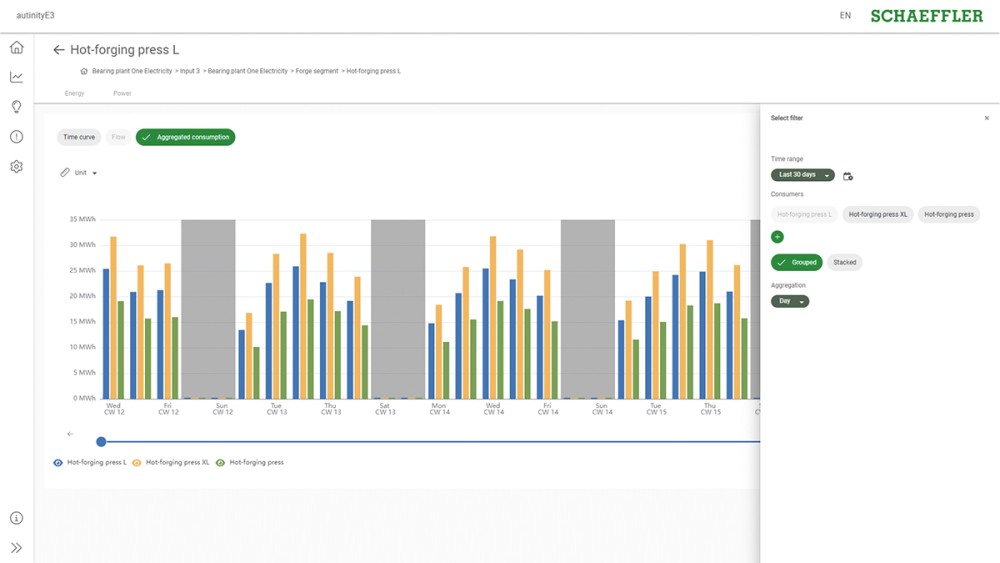Toggle visibility of Hot-forging press L series

58,463
